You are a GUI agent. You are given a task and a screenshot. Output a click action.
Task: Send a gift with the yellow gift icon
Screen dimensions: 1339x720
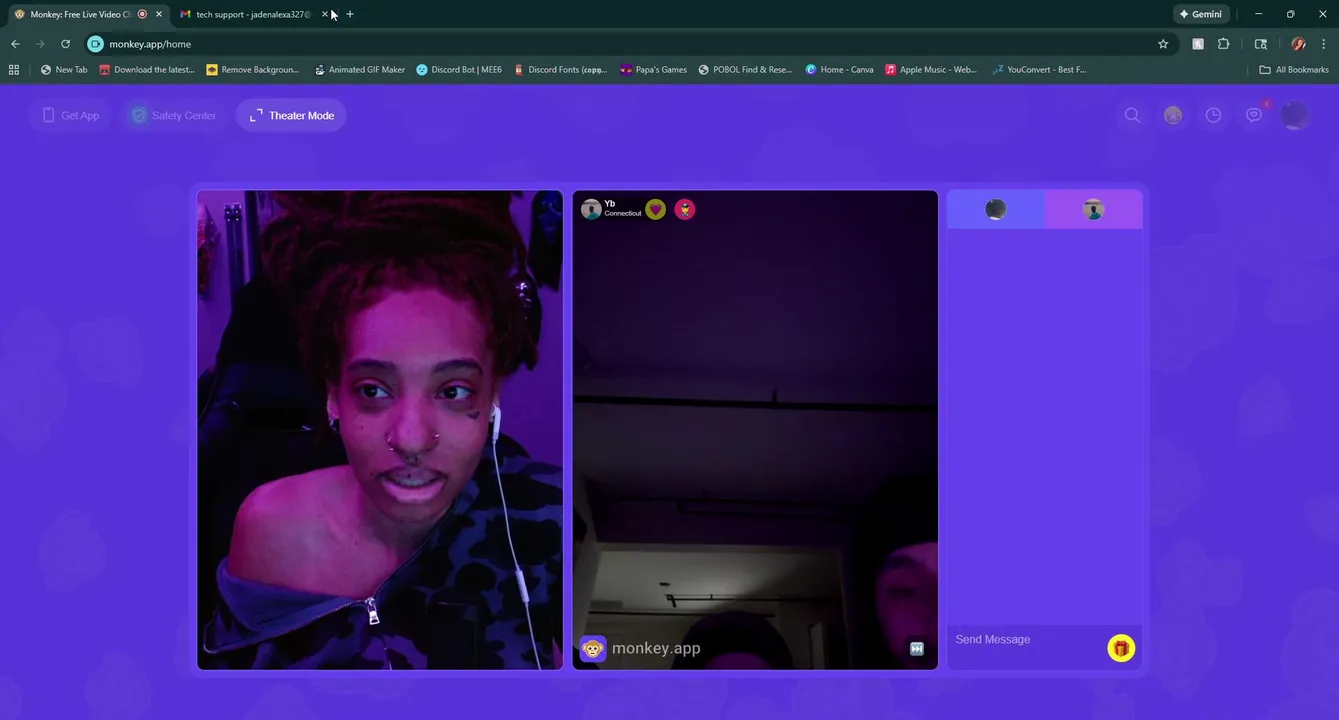click(x=1121, y=648)
